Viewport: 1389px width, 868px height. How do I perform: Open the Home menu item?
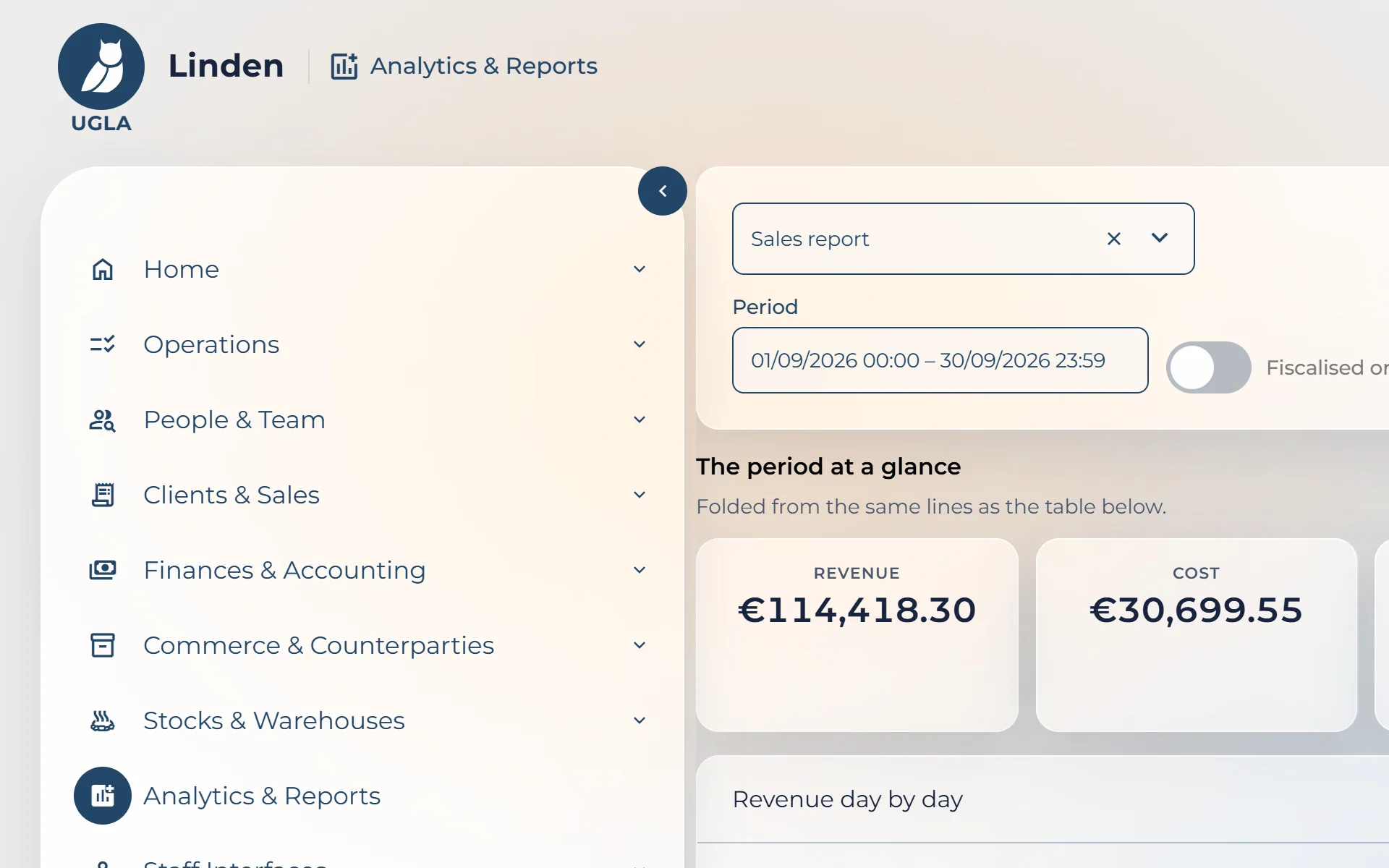[x=362, y=269]
